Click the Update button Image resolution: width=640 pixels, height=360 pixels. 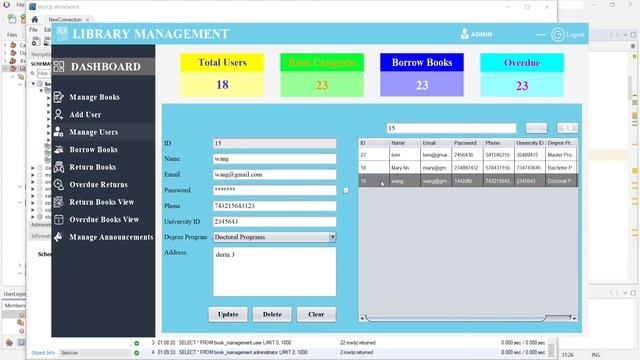point(228,314)
